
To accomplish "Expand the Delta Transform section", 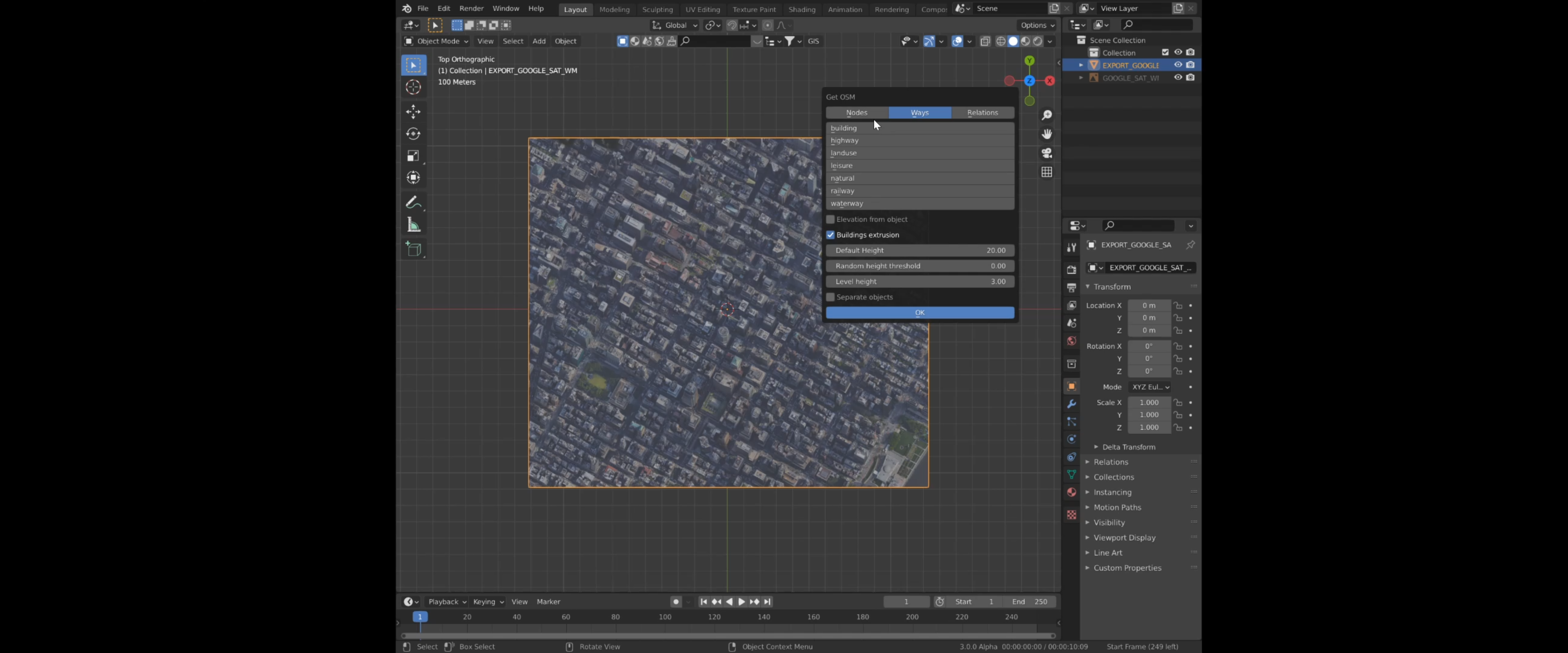I will coord(1128,447).
